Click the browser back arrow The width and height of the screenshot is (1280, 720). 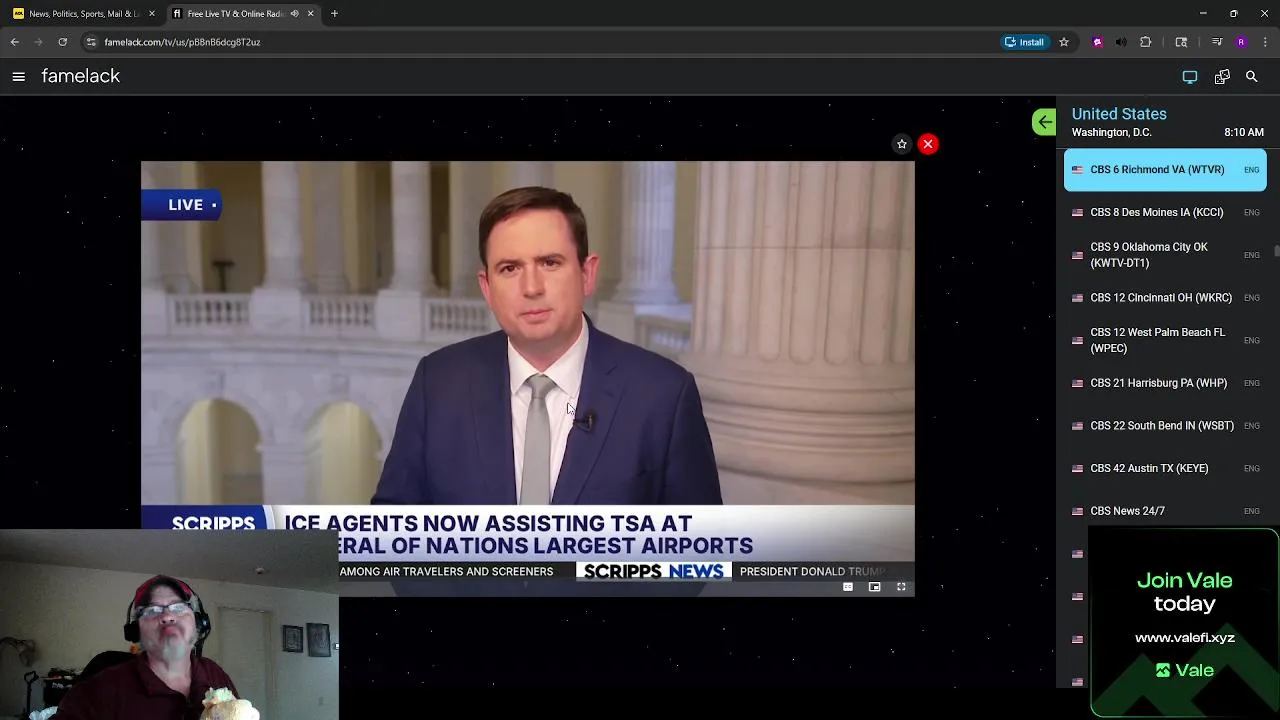point(15,42)
